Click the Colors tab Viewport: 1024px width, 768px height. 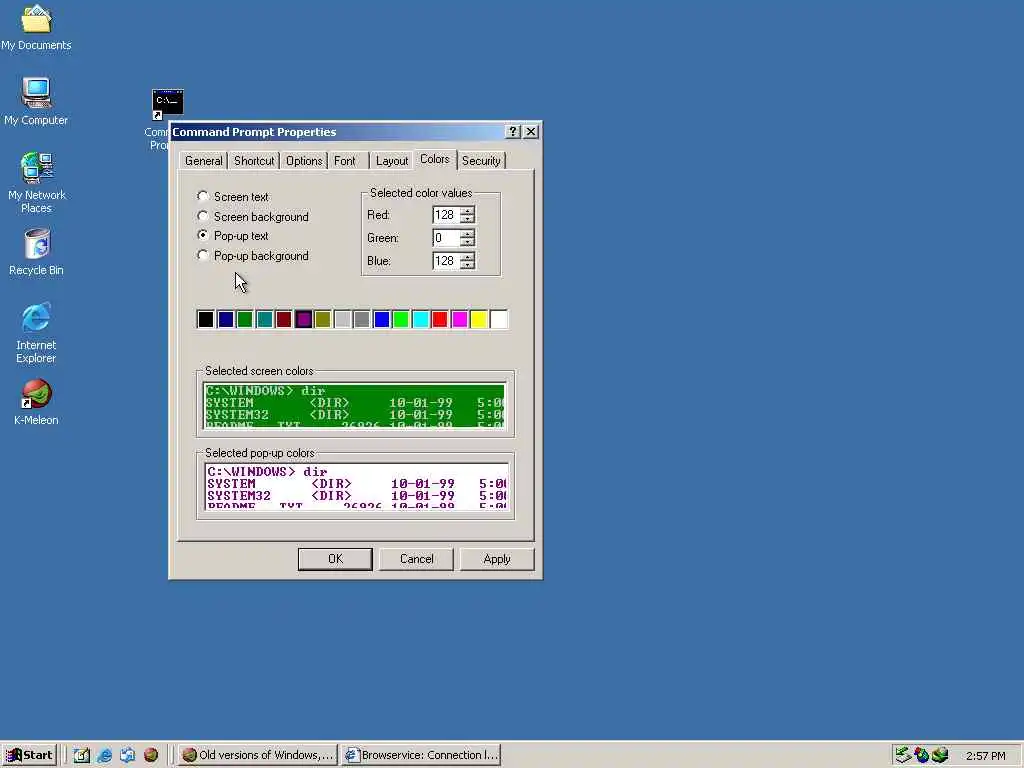(434, 159)
